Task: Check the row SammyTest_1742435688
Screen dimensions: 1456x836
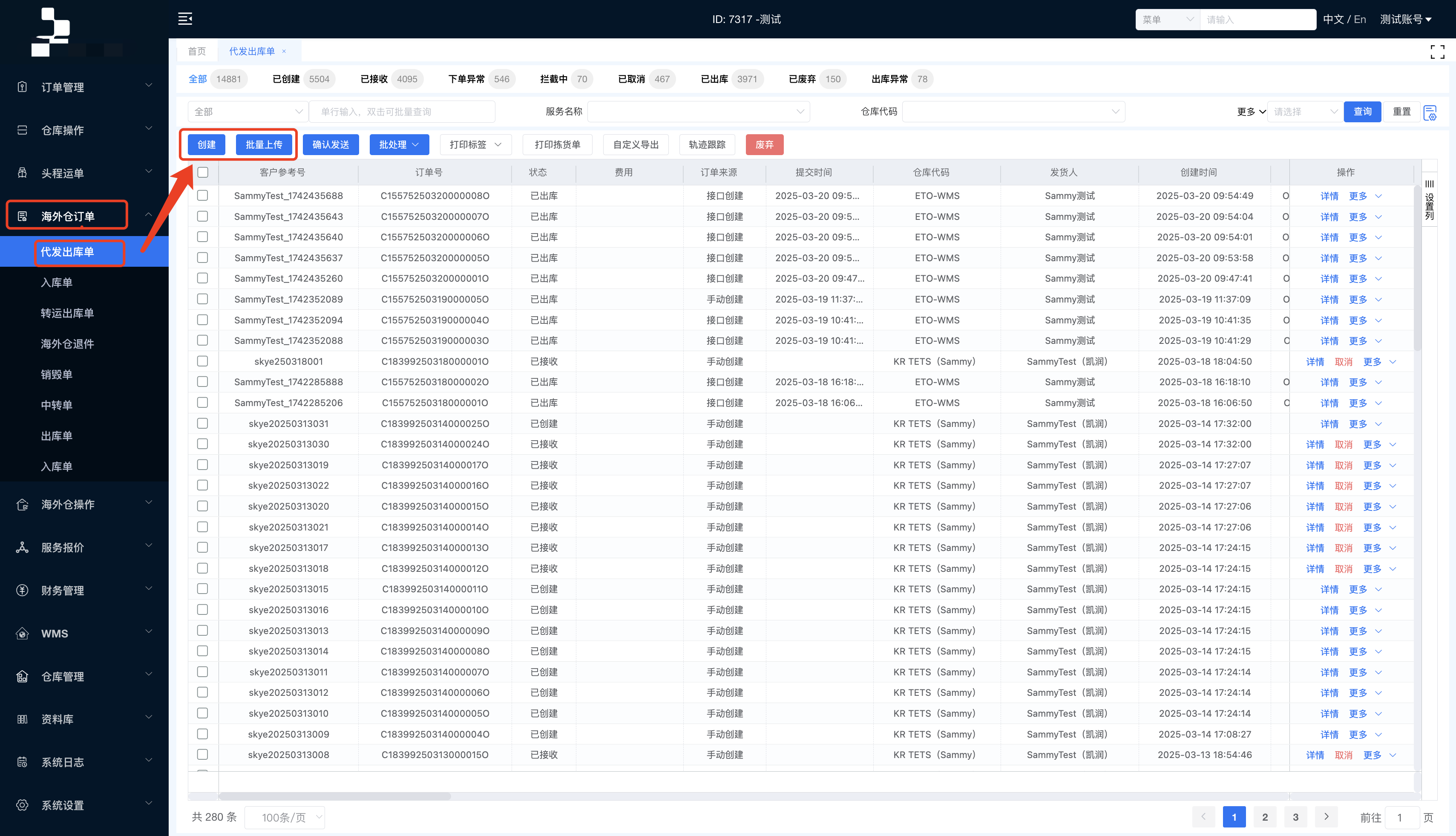Action: [x=203, y=195]
